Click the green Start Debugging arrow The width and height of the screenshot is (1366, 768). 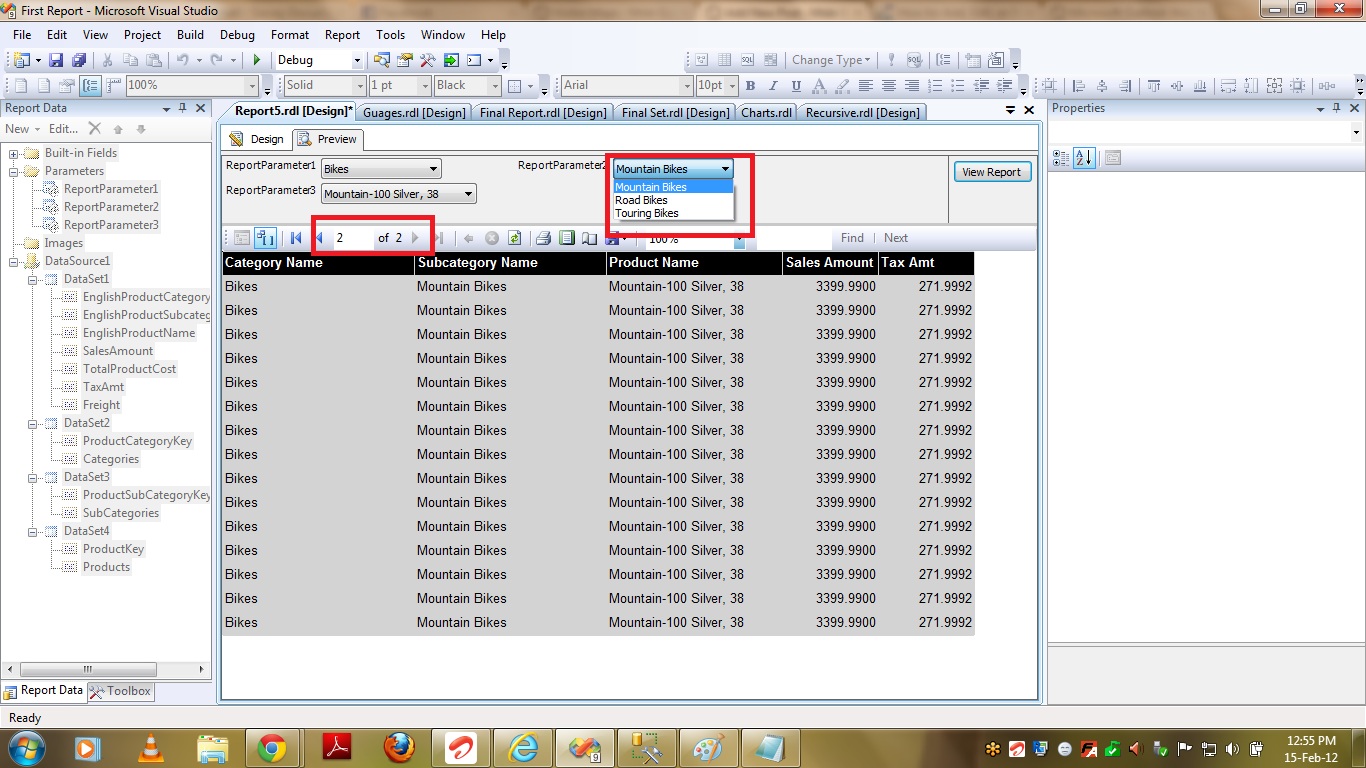click(257, 61)
